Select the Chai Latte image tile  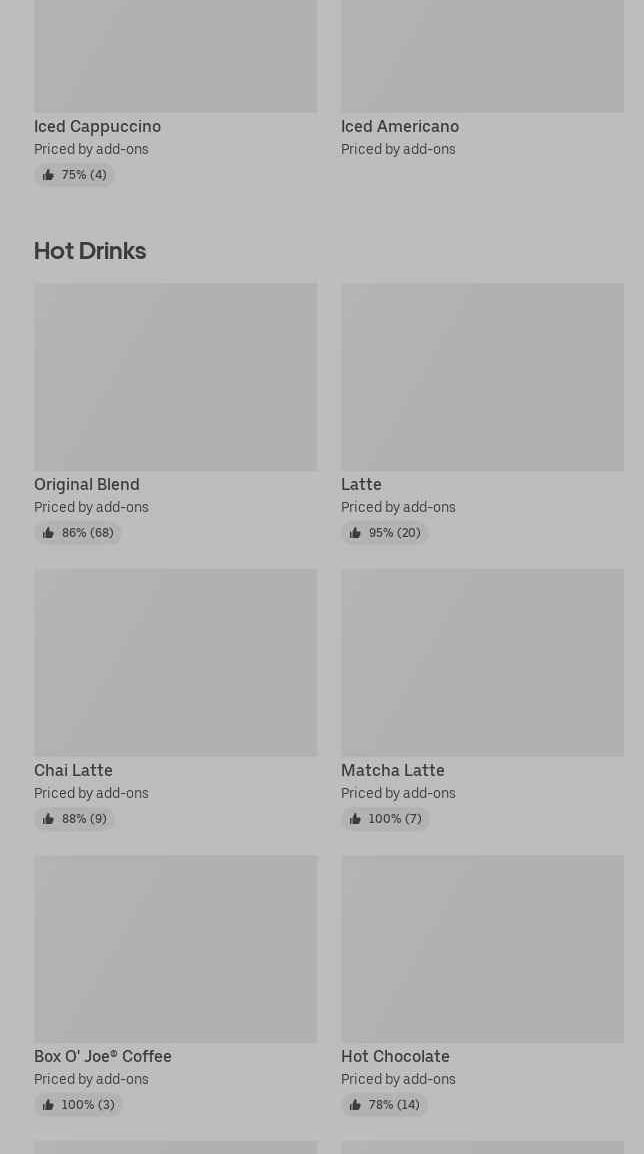coord(175,662)
